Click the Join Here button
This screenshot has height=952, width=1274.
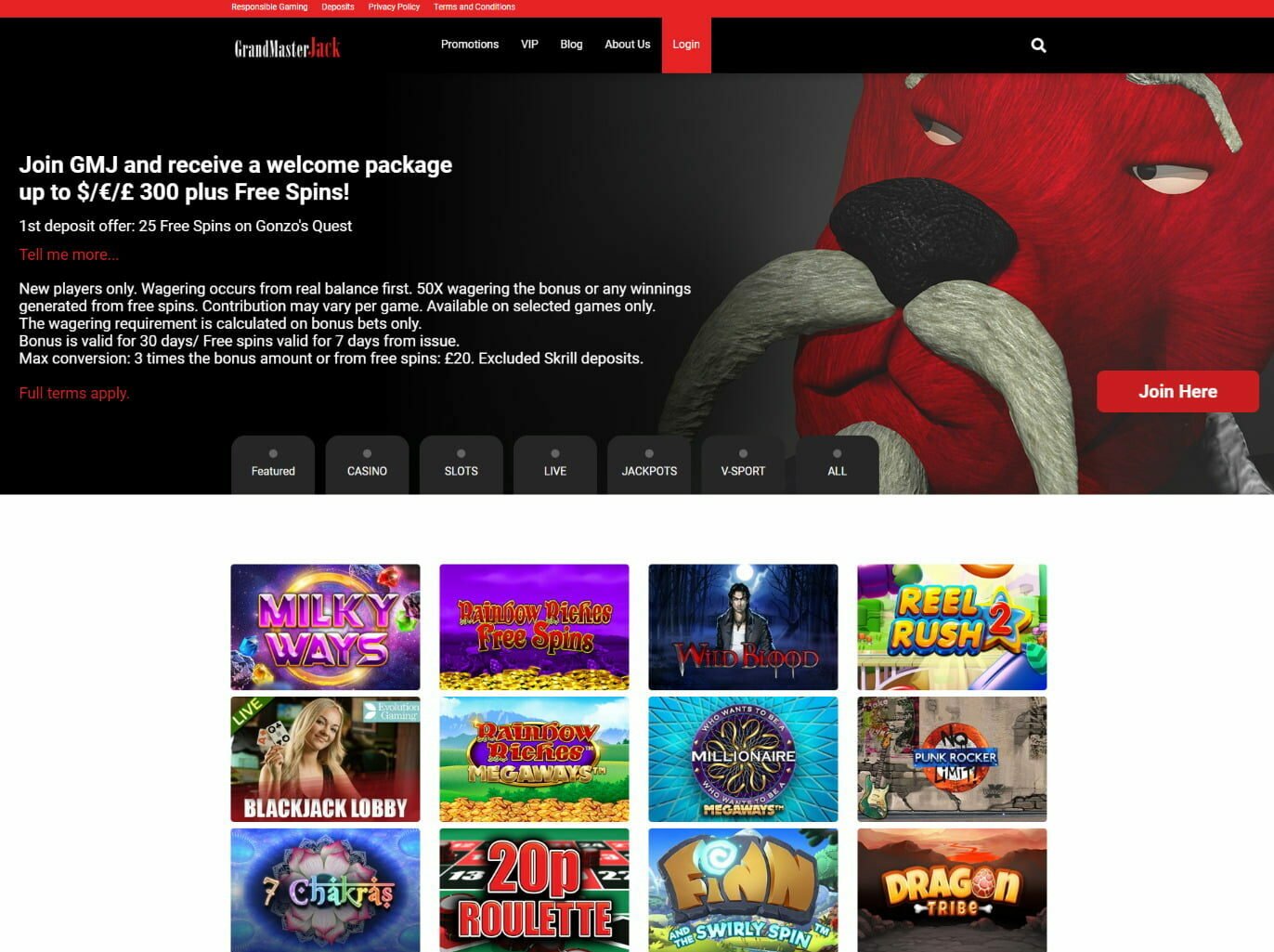coord(1177,392)
